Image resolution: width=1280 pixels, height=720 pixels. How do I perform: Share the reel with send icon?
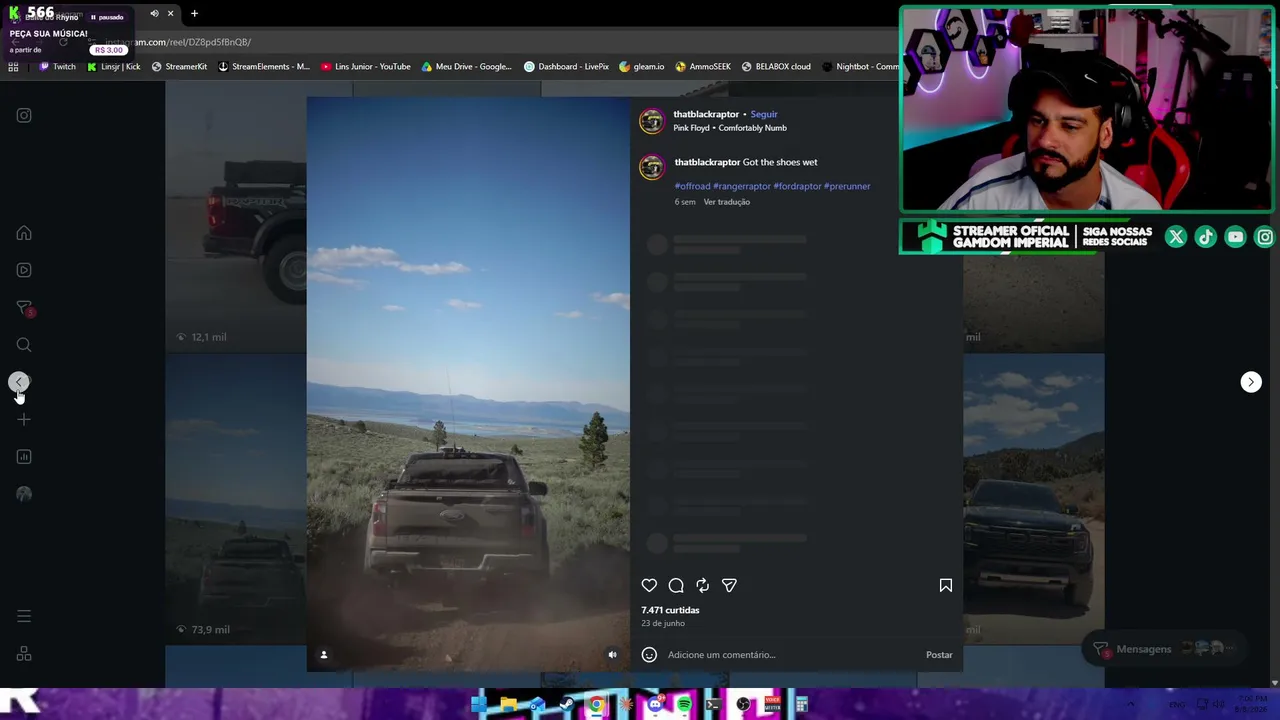click(x=729, y=586)
